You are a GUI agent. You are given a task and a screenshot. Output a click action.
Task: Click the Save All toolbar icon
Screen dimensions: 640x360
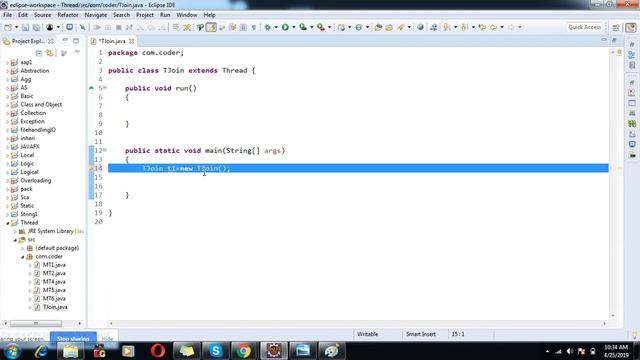36,27
